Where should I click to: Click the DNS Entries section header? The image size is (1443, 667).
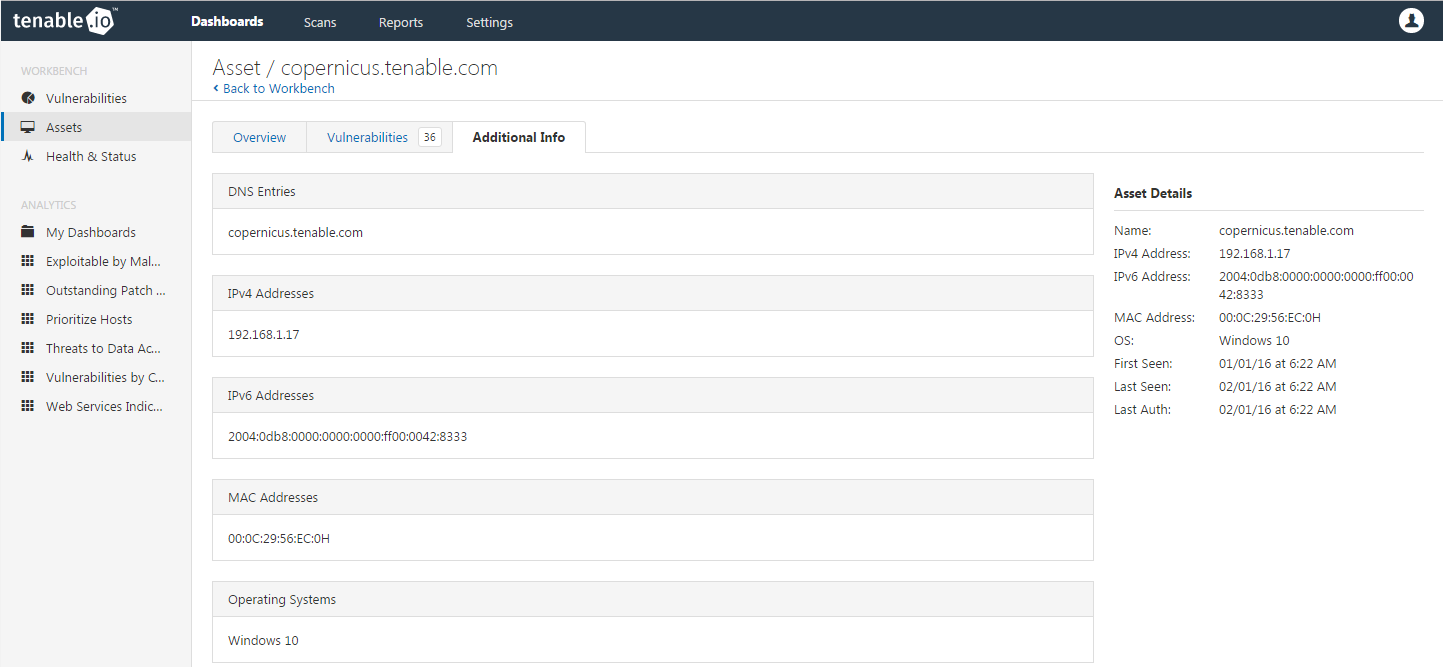point(653,191)
